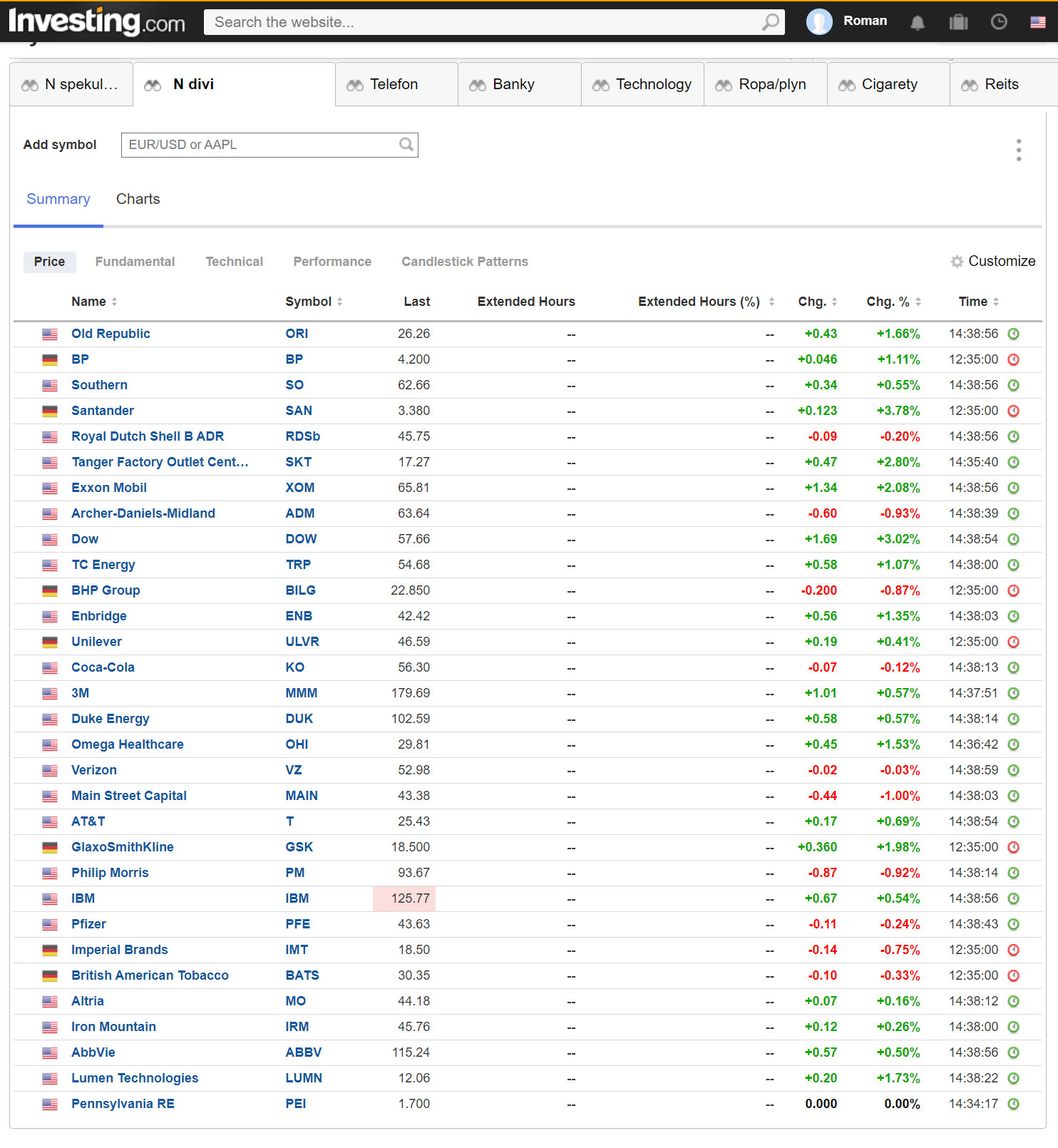Click the ABBV symbol link
Viewport: 1058px width, 1148px height.
pyautogui.click(x=303, y=1052)
